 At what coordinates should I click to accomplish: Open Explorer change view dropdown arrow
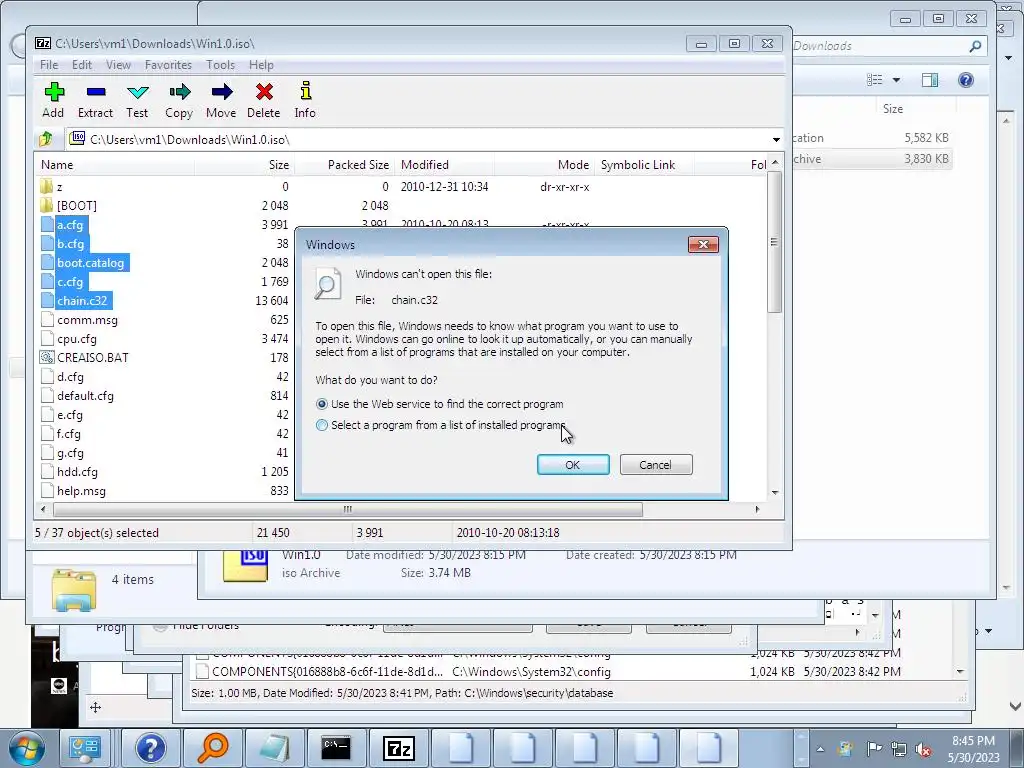point(897,80)
